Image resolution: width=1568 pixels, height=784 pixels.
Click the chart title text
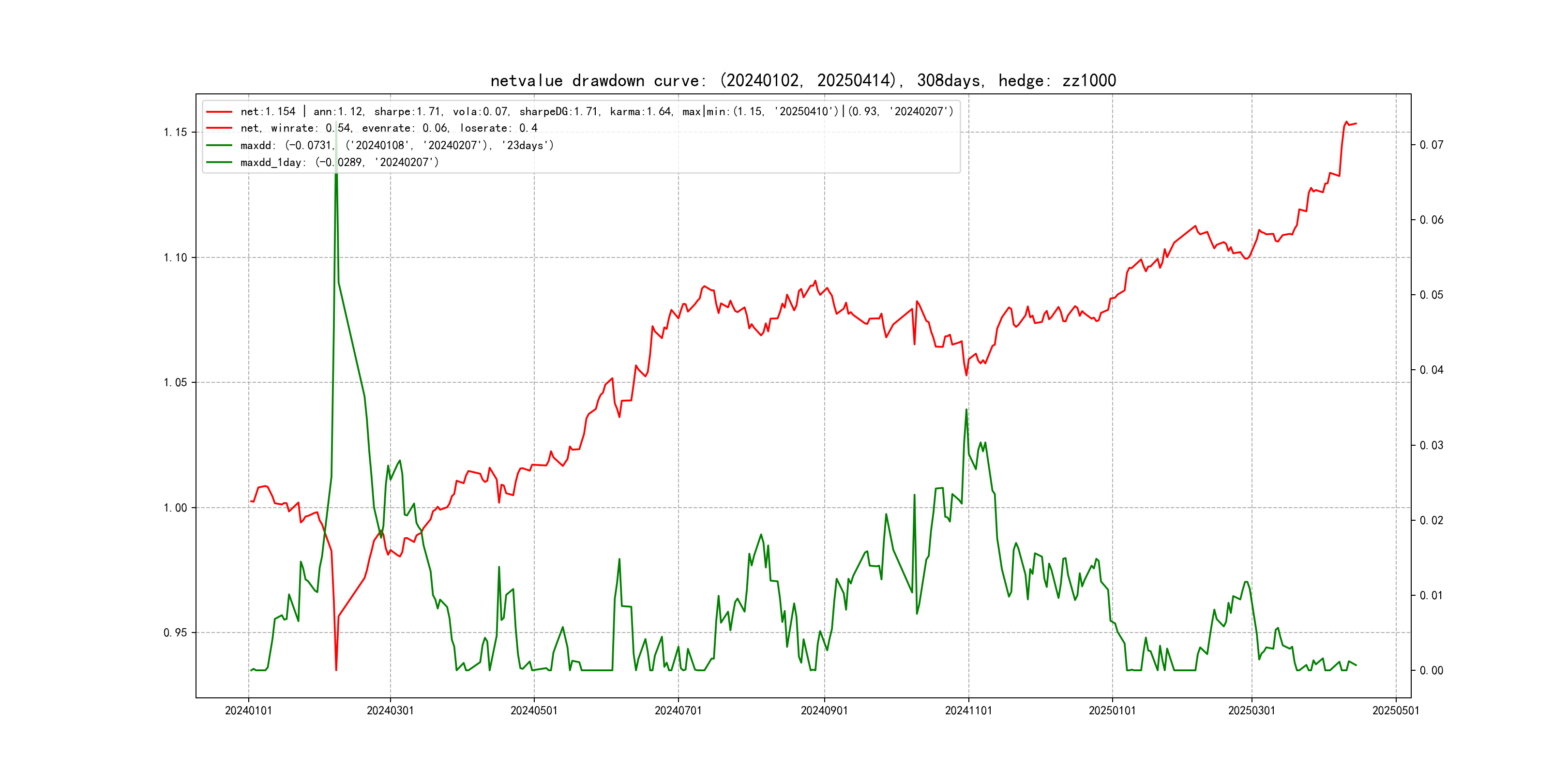803,81
